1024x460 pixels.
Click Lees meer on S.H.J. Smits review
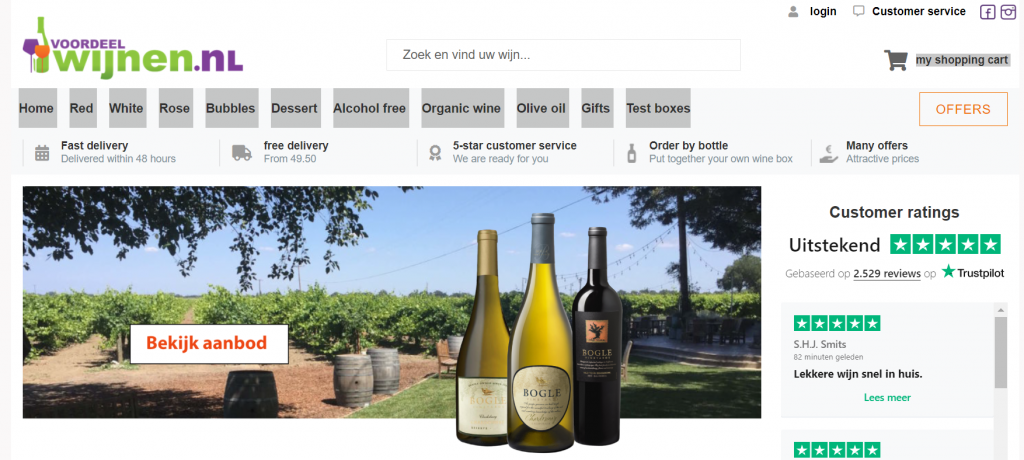(887, 397)
